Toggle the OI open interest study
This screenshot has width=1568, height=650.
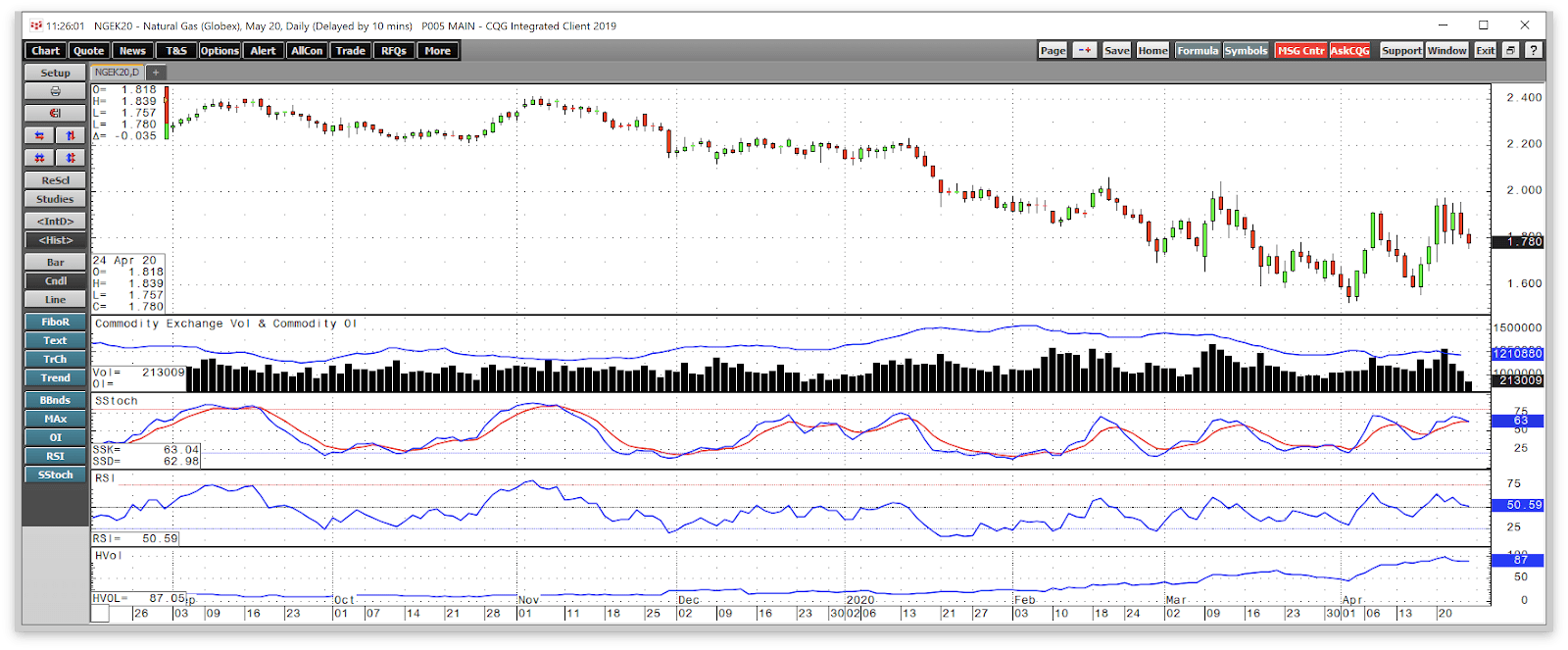(55, 437)
